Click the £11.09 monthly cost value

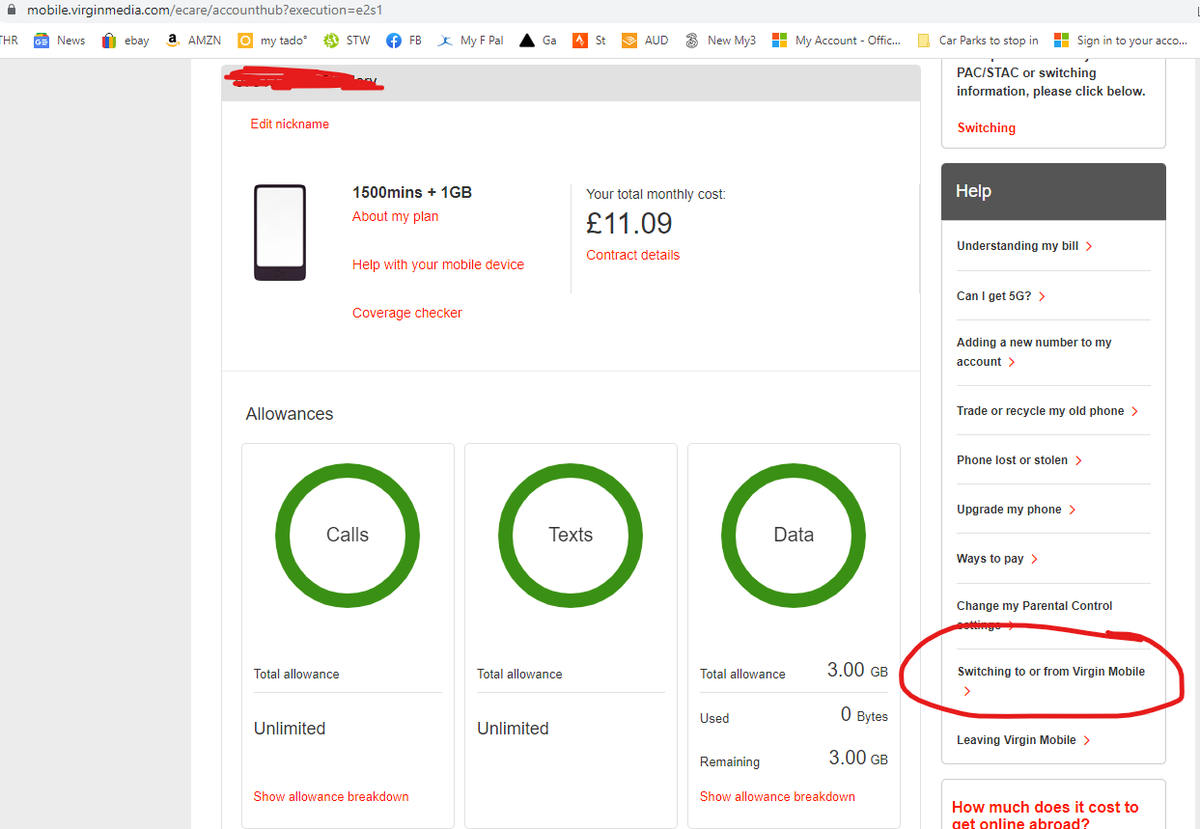click(x=629, y=223)
